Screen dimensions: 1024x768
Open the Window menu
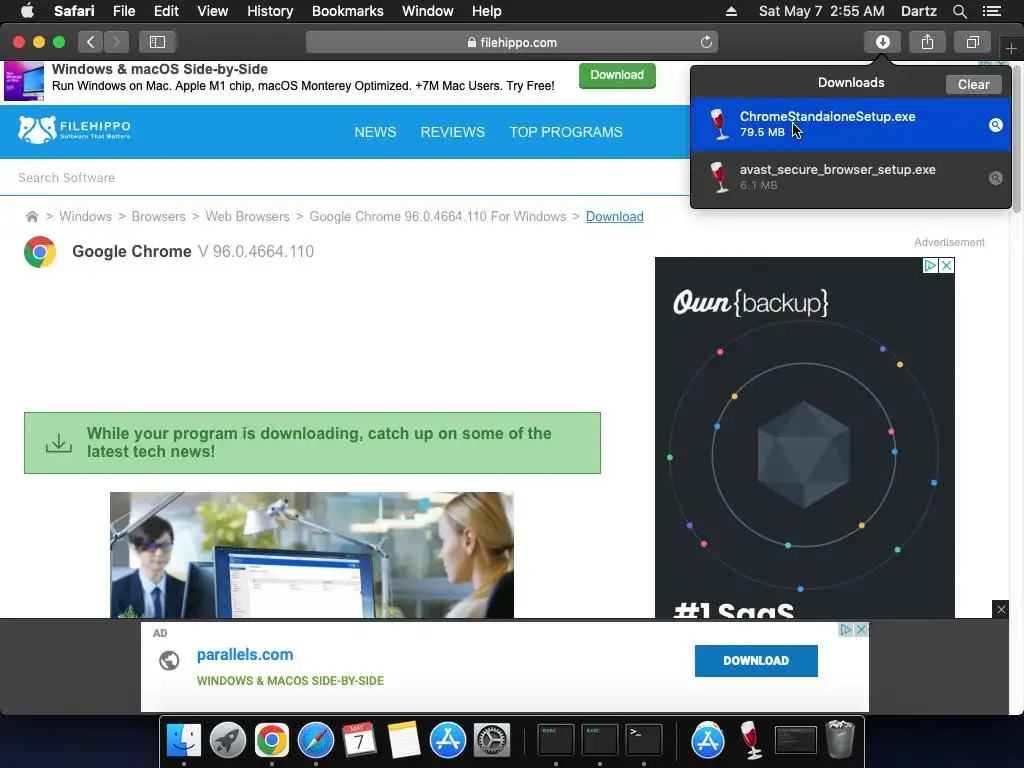(x=428, y=11)
